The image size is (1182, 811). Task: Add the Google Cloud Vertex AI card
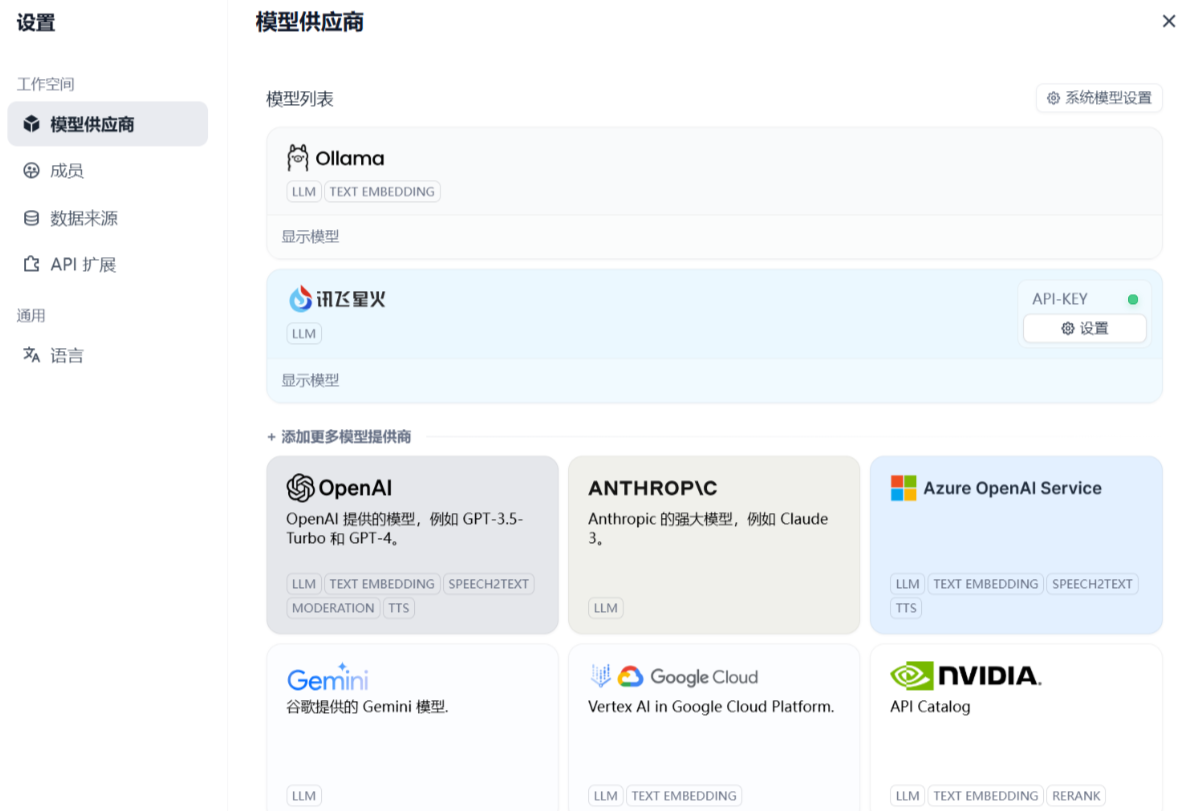pyautogui.click(x=714, y=728)
